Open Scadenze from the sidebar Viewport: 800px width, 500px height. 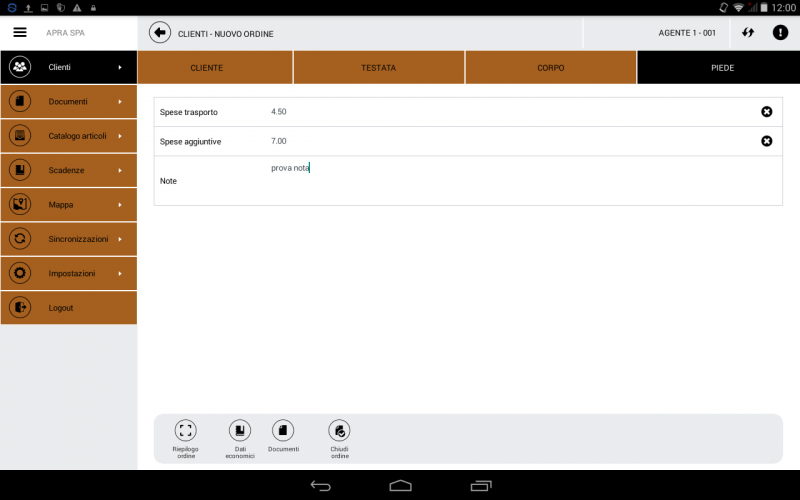66,170
